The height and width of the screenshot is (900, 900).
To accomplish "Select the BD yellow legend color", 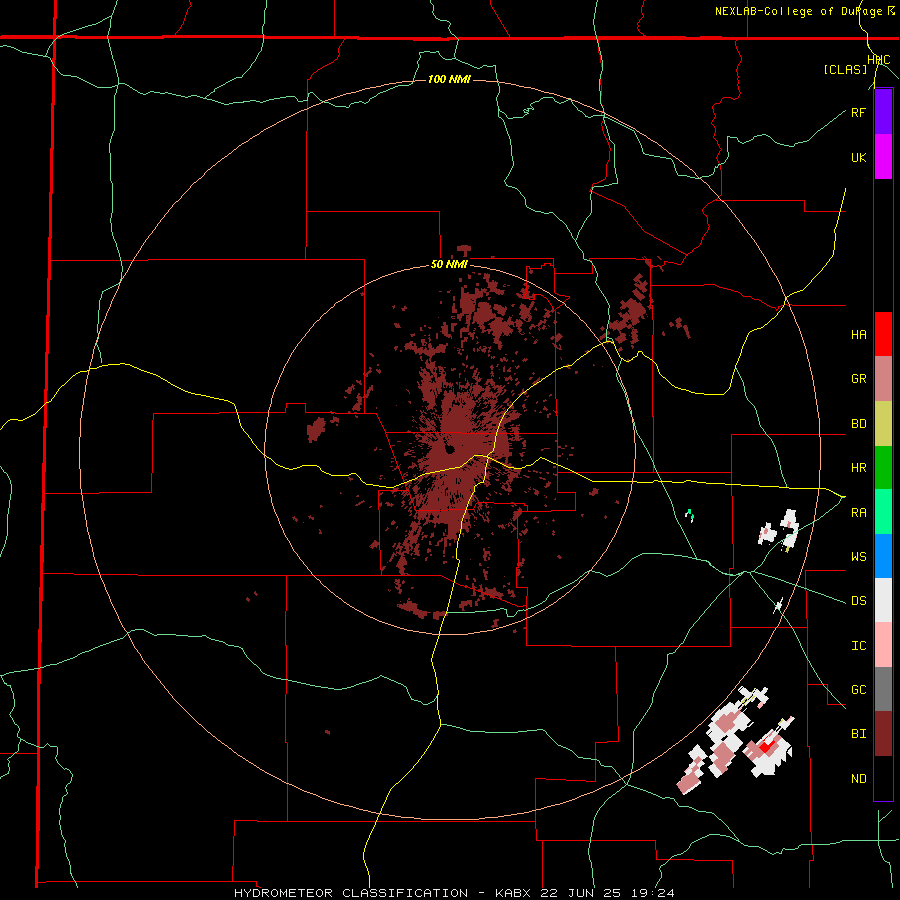I will [x=883, y=424].
